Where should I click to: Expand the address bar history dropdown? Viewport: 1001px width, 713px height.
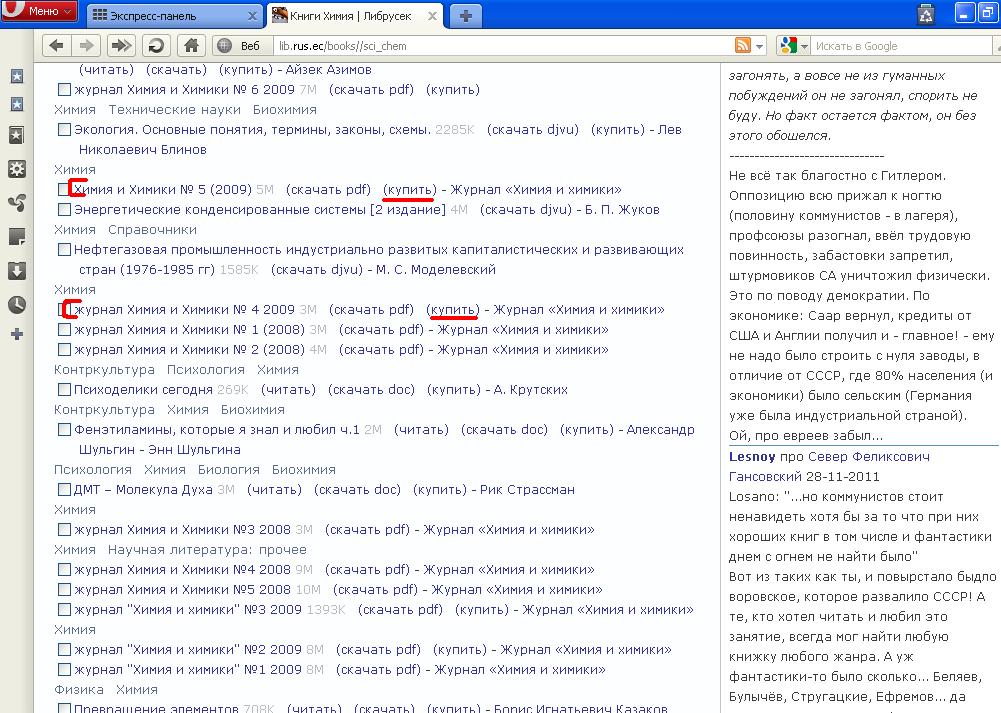point(759,46)
